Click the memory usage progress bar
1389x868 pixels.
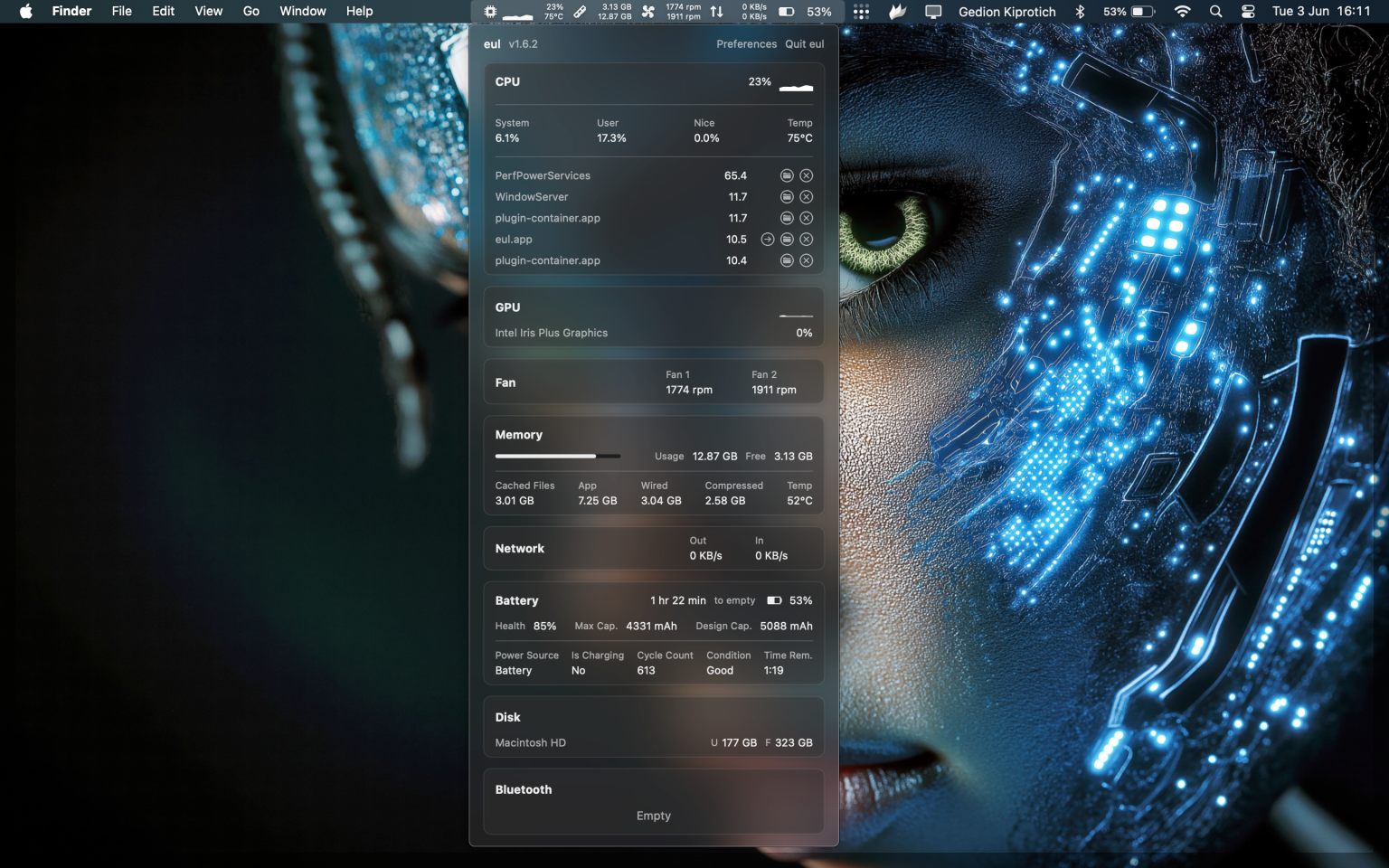click(558, 456)
